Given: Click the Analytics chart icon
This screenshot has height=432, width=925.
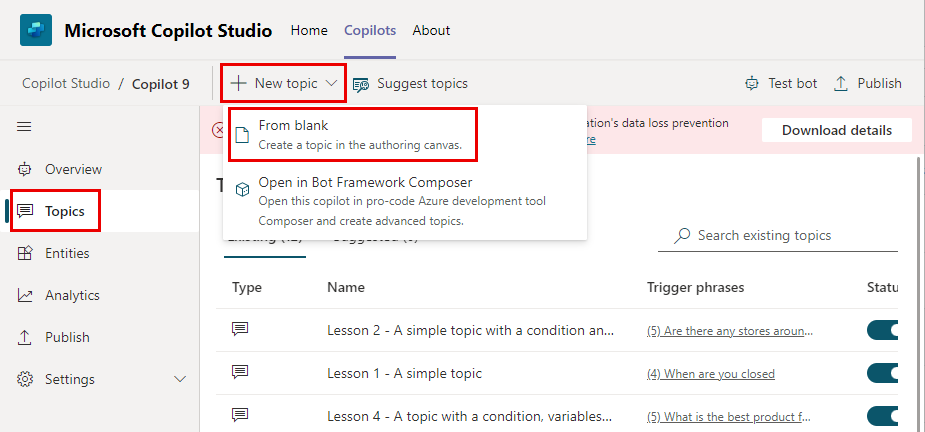Looking at the screenshot, I should (25, 295).
